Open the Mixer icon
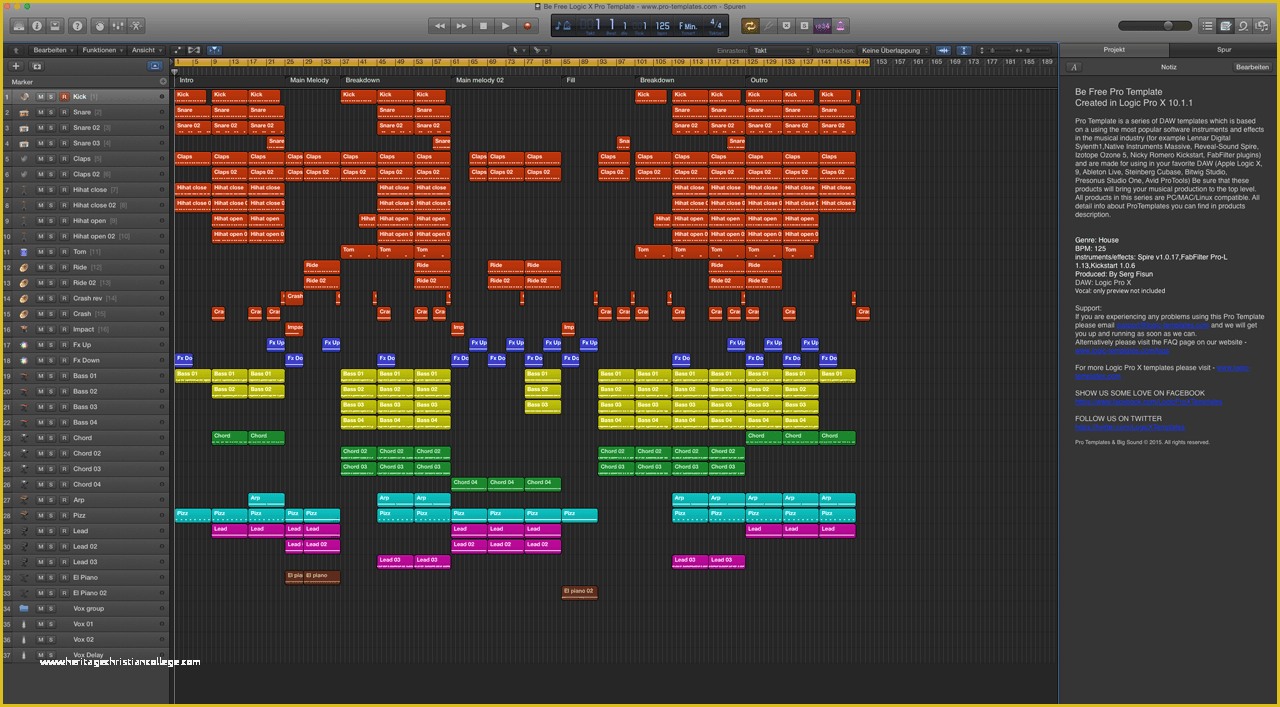This screenshot has height=707, width=1280. coord(118,25)
